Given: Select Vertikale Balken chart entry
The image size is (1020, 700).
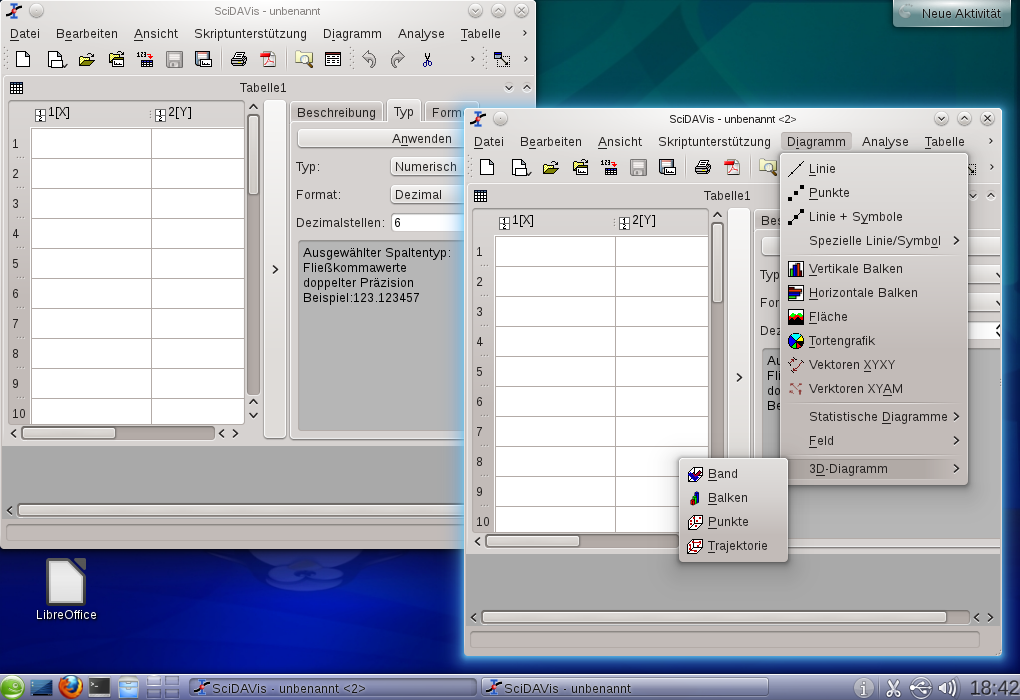Looking at the screenshot, I should coord(874,269).
